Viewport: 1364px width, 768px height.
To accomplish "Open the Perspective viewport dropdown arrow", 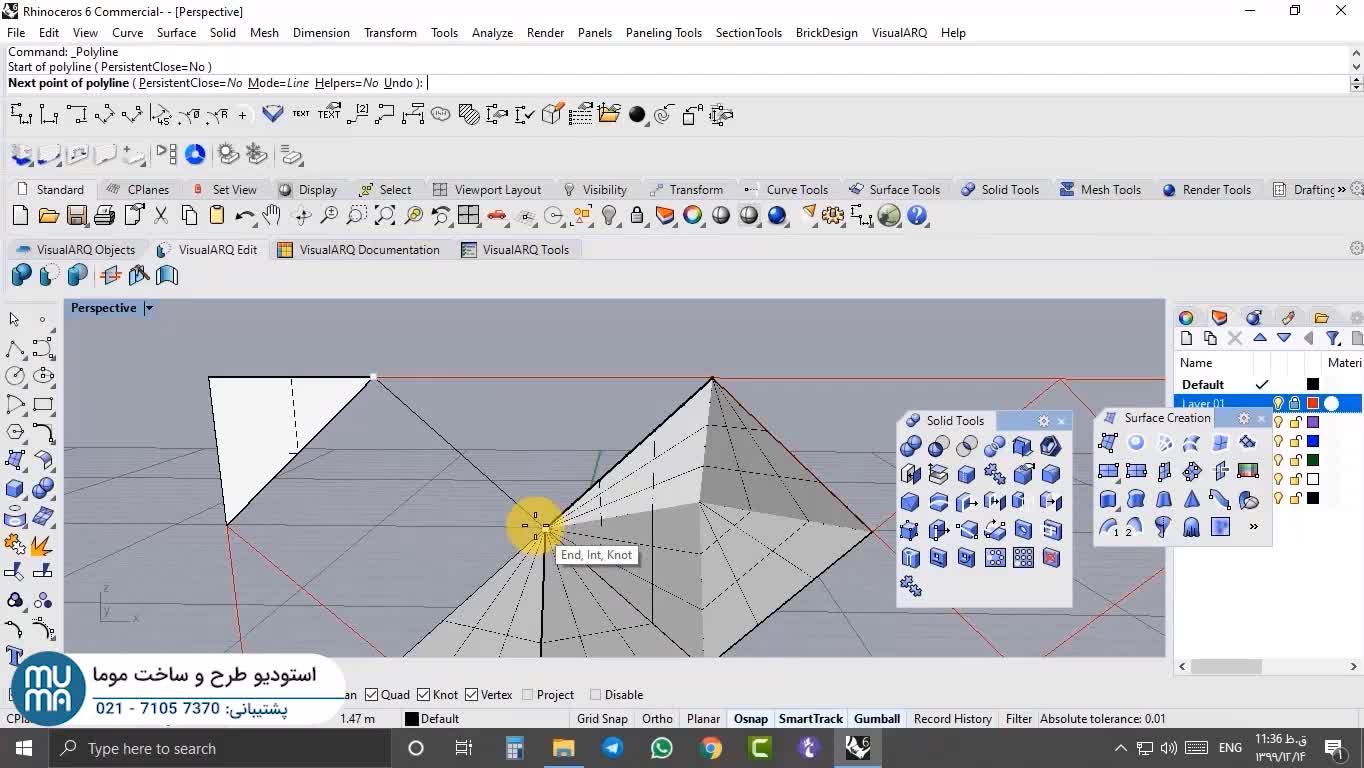I will pos(148,308).
